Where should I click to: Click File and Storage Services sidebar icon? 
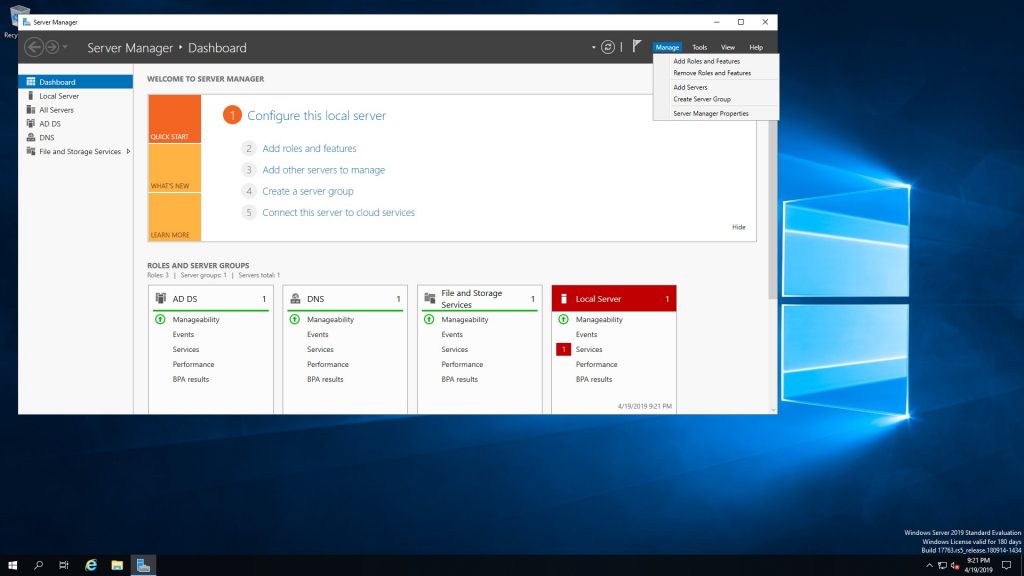[x=31, y=151]
